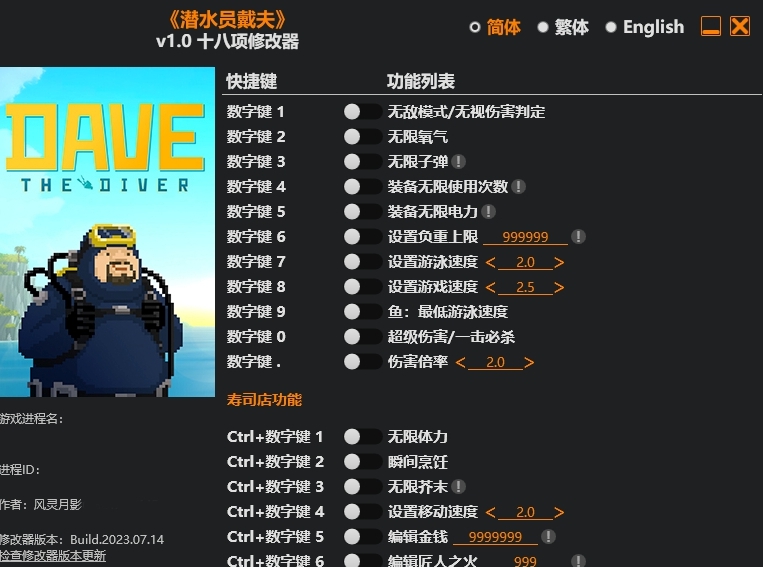Viewport: 763px width, 567px height.
Task: Click the 功能列表 column header
Action: coord(421,81)
